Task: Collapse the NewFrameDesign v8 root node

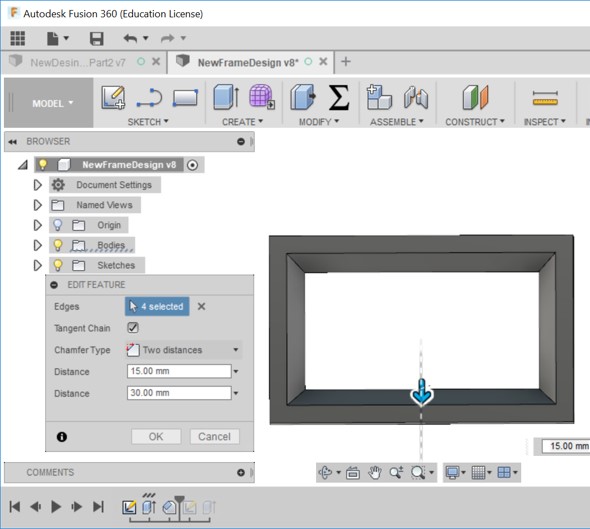Action: pos(23,165)
